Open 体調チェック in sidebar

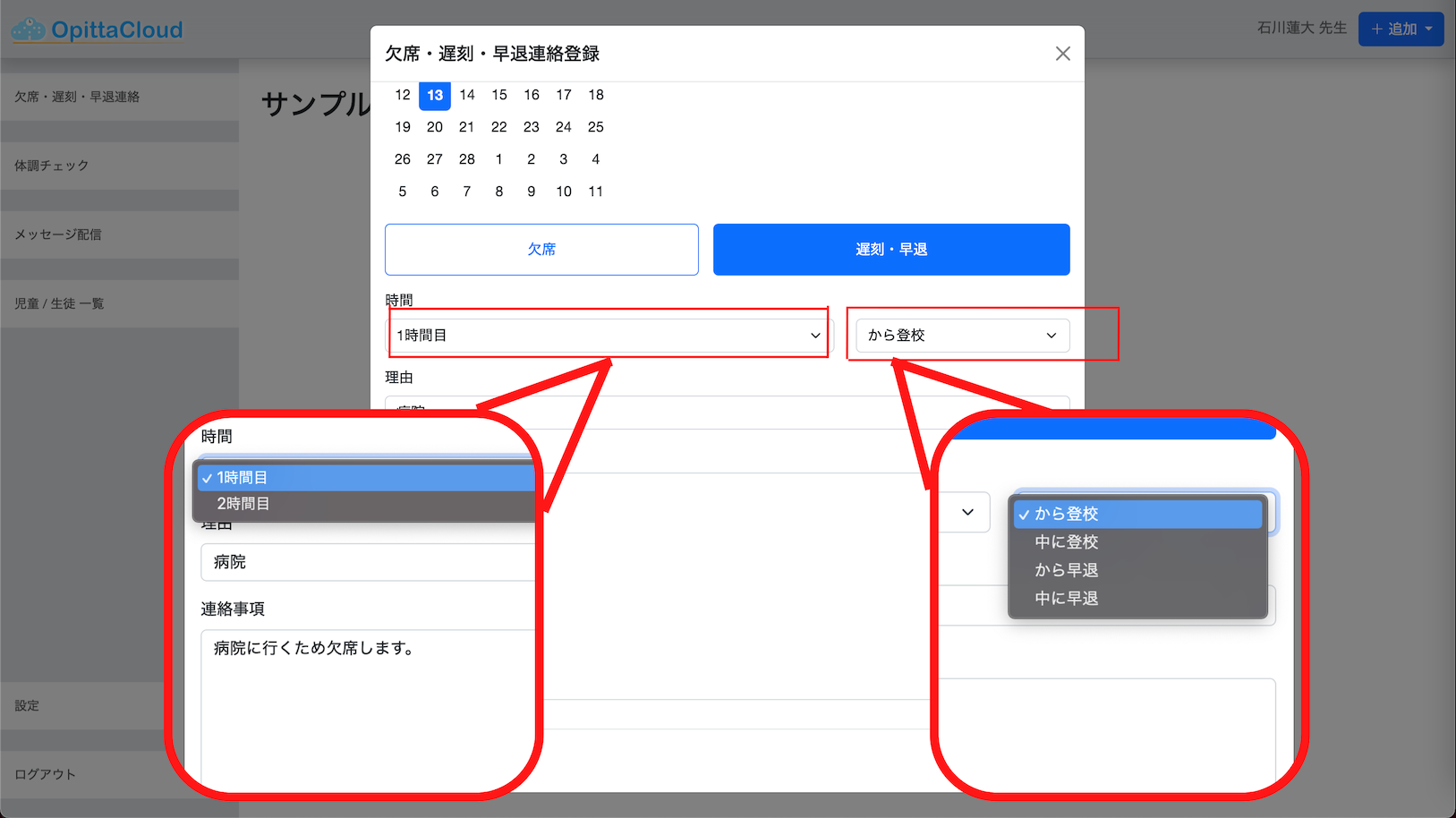point(120,166)
